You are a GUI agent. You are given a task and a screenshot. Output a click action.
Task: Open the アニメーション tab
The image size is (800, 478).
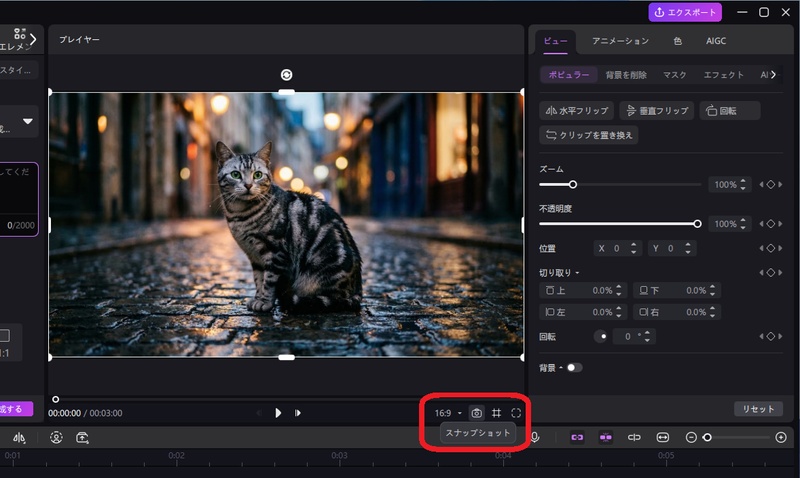click(x=620, y=41)
